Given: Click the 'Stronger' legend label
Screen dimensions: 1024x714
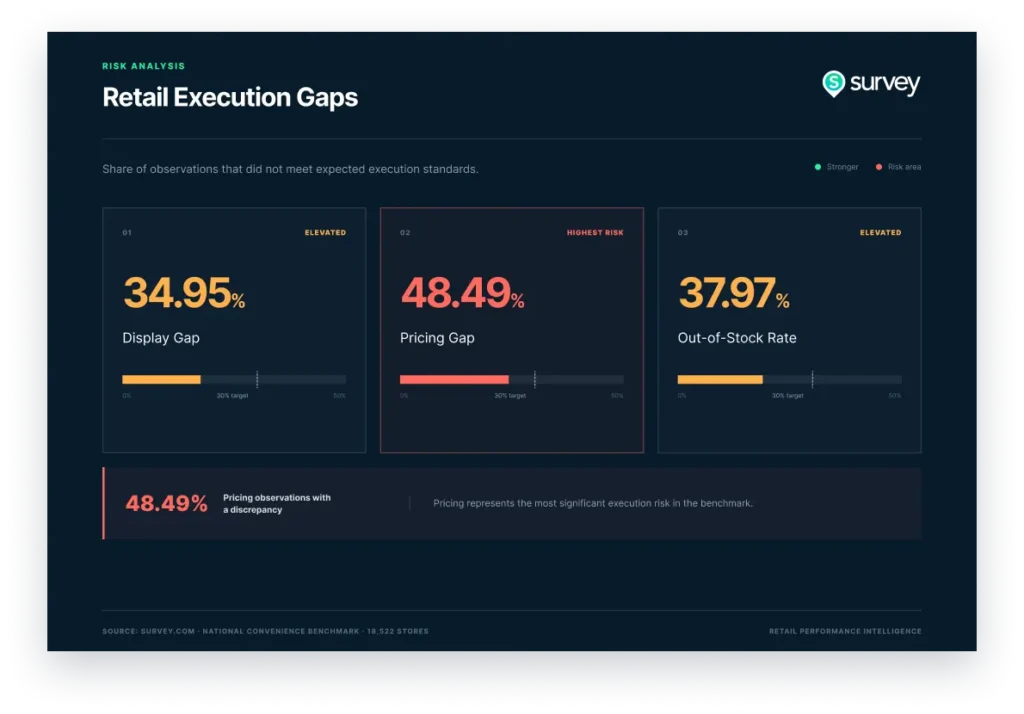Looking at the screenshot, I should pos(842,167).
